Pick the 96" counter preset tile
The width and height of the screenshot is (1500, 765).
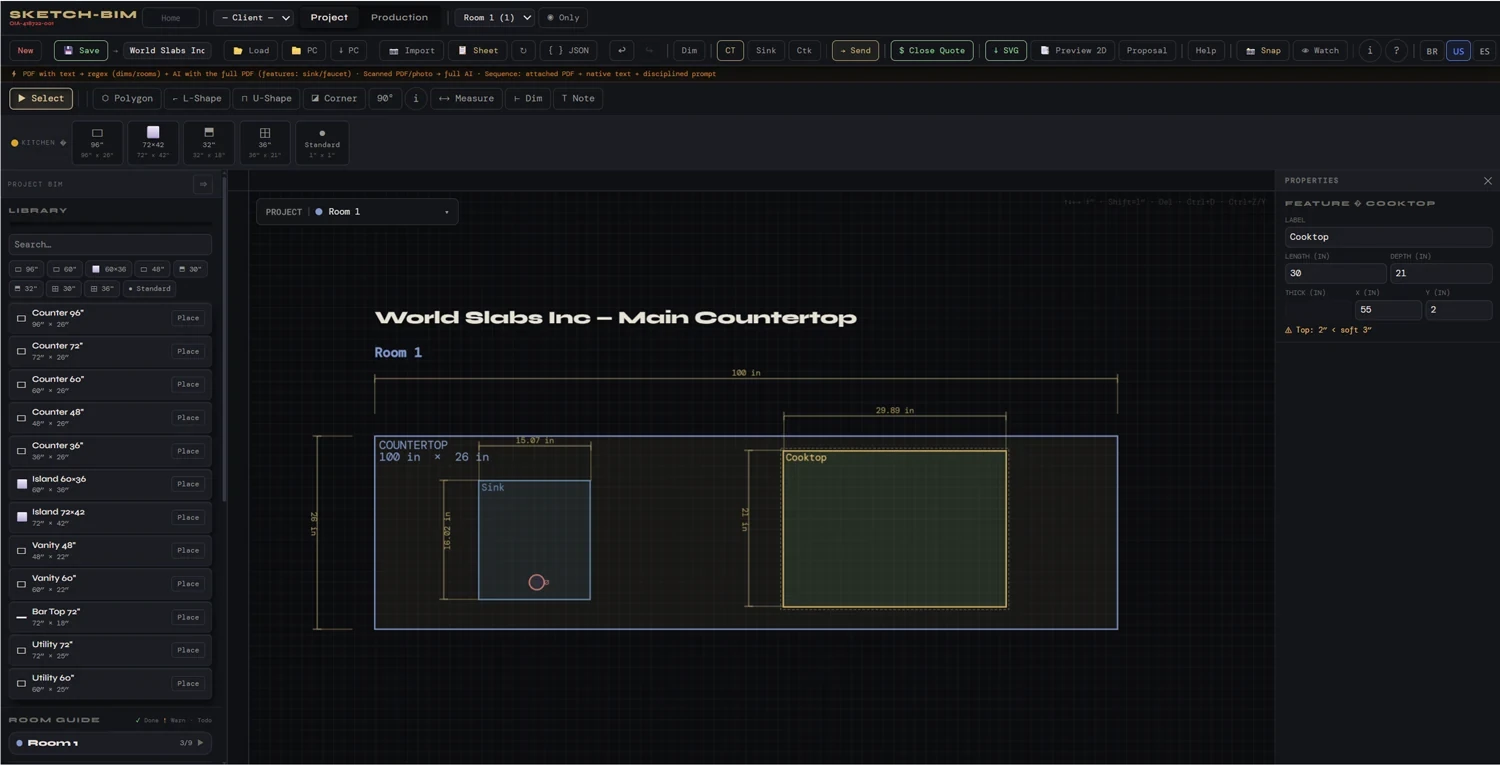coord(97,142)
